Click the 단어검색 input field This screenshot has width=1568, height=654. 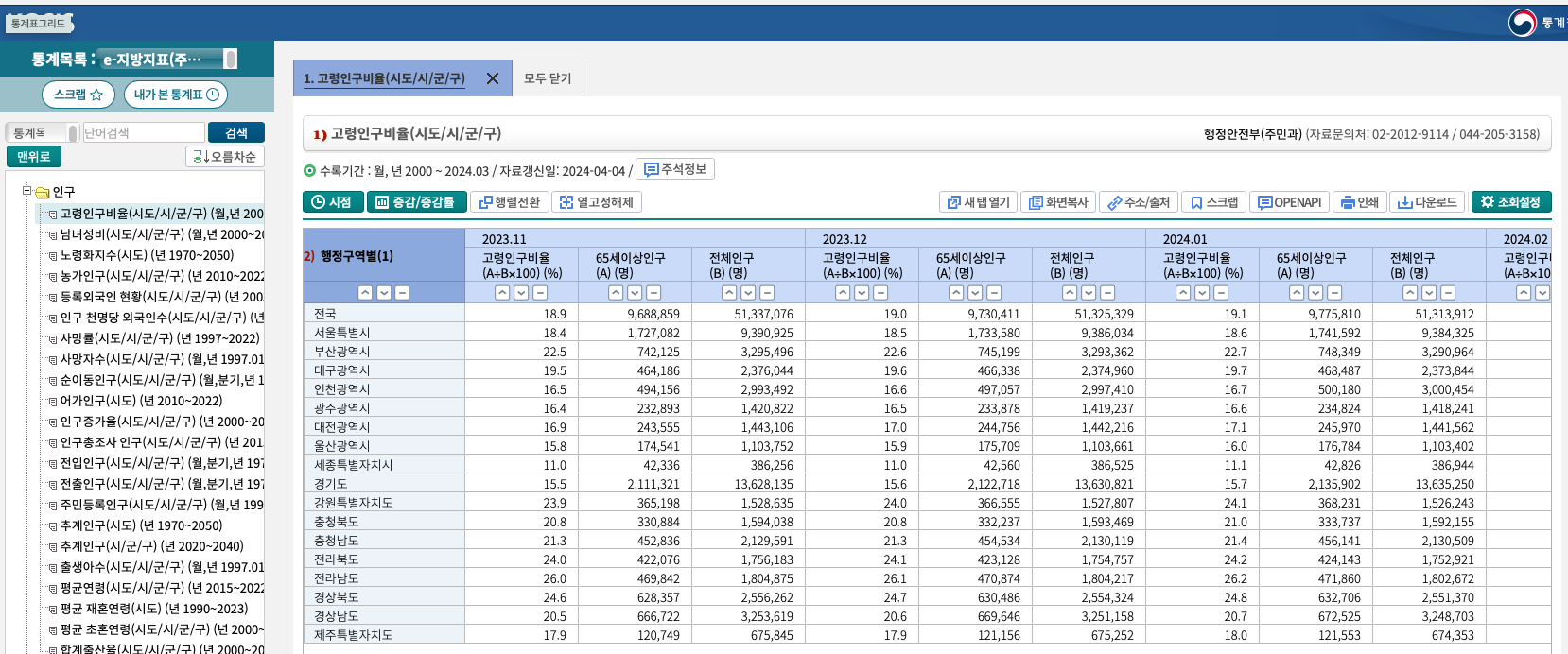coord(144,133)
